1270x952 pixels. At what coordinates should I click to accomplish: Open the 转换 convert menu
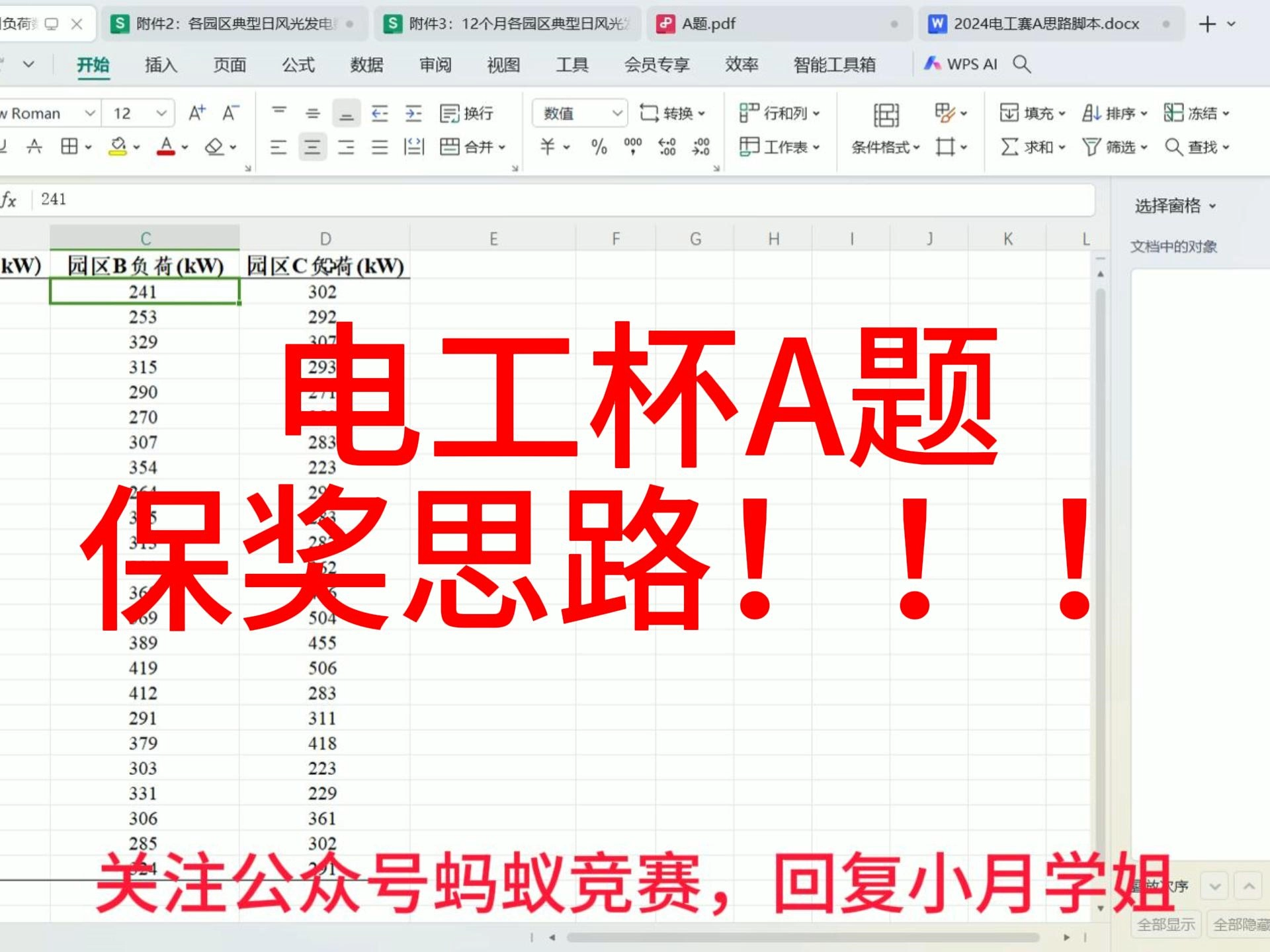[x=672, y=113]
